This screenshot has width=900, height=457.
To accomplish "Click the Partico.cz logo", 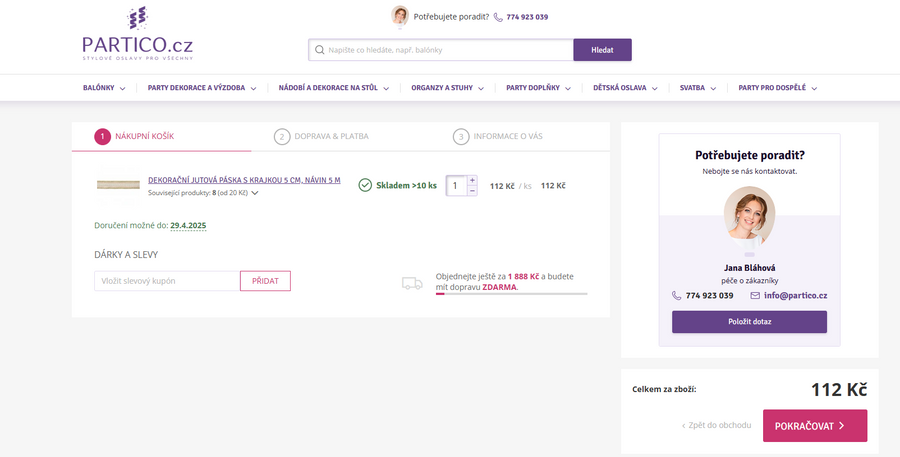I will 137,36.
